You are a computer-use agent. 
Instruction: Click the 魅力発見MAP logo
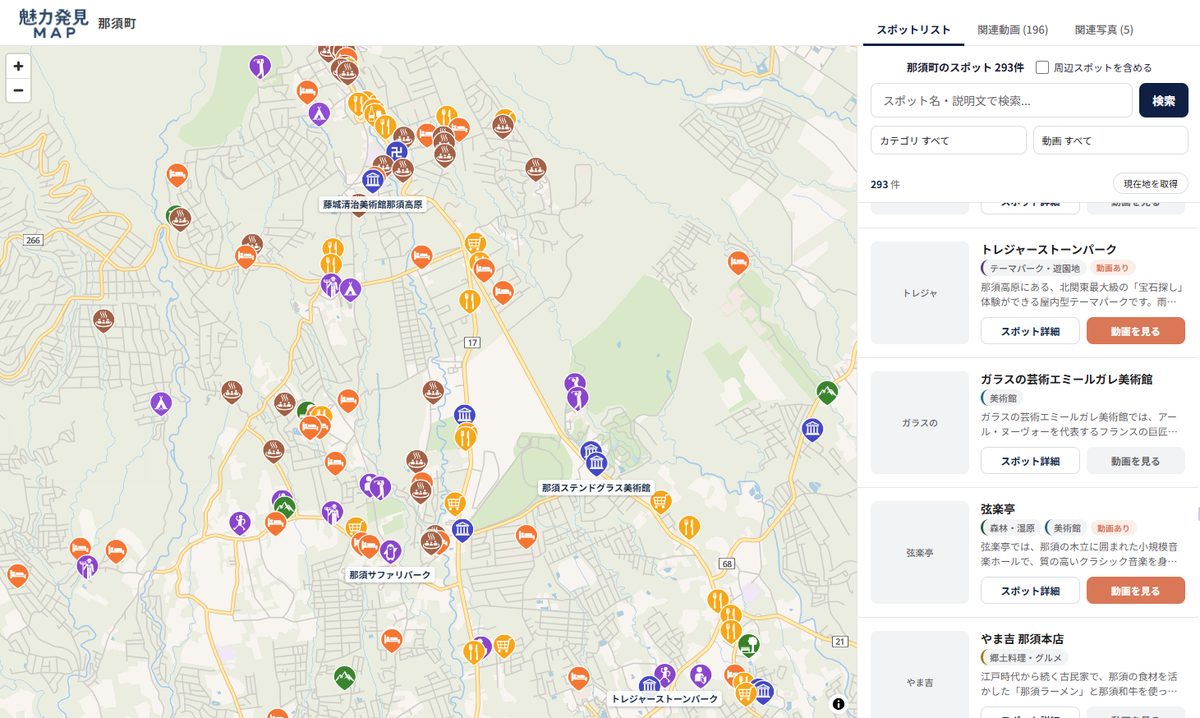(52, 22)
